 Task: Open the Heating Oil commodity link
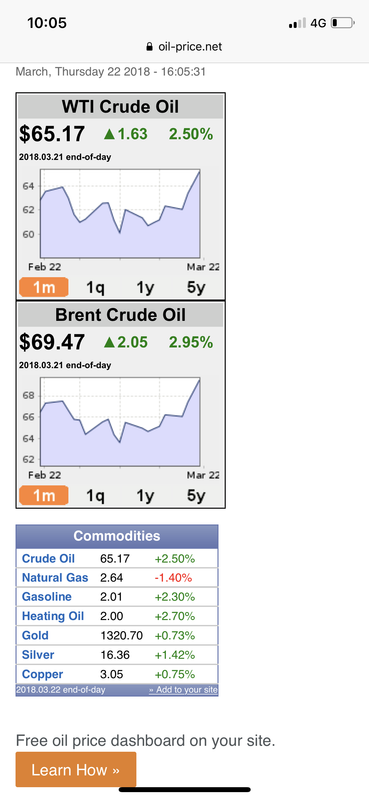(x=53, y=616)
